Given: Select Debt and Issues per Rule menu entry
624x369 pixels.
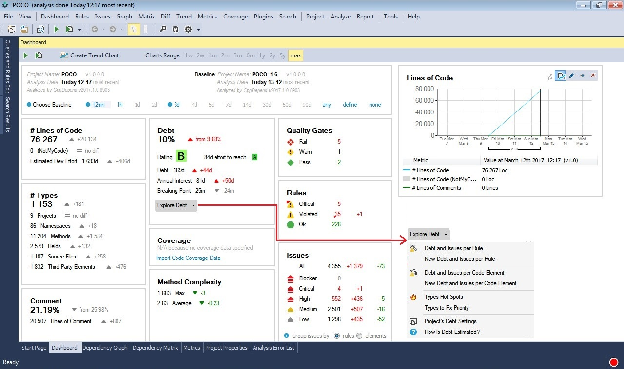Looking at the screenshot, I should (454, 248).
